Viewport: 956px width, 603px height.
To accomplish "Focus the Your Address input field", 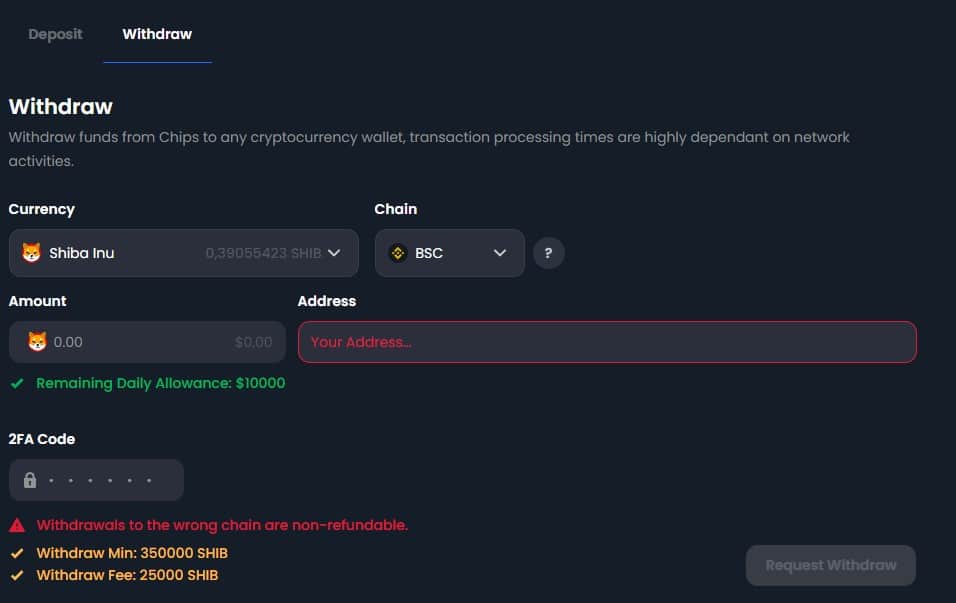I will [x=607, y=342].
